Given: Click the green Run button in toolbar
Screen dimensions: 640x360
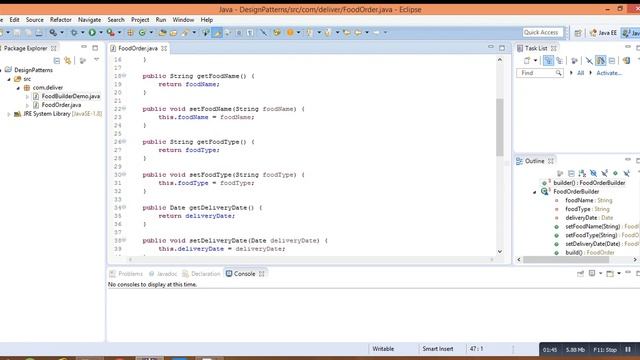Looking at the screenshot, I should (92, 32).
